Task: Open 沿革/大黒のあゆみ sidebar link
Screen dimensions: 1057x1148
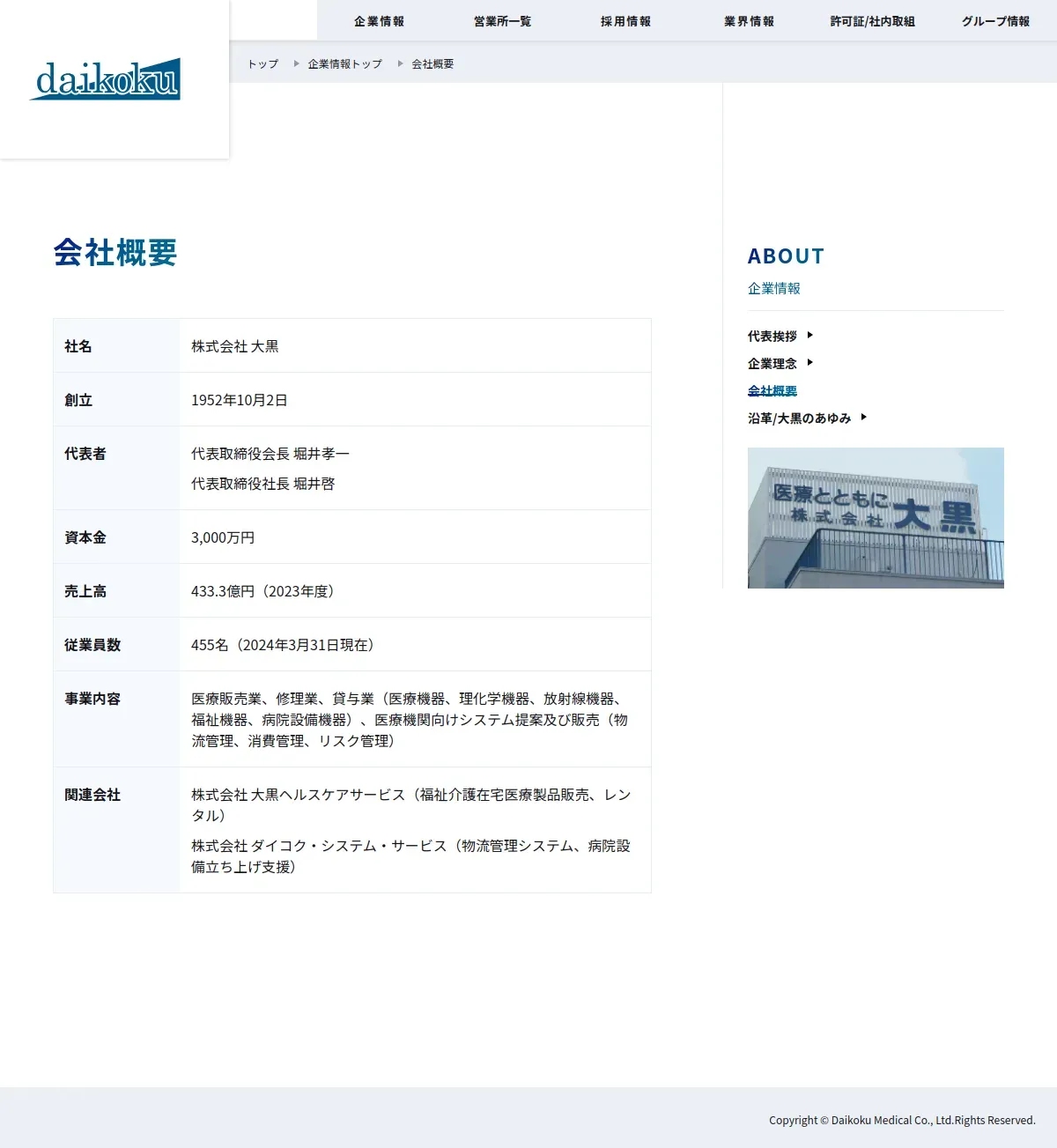Action: tap(799, 418)
